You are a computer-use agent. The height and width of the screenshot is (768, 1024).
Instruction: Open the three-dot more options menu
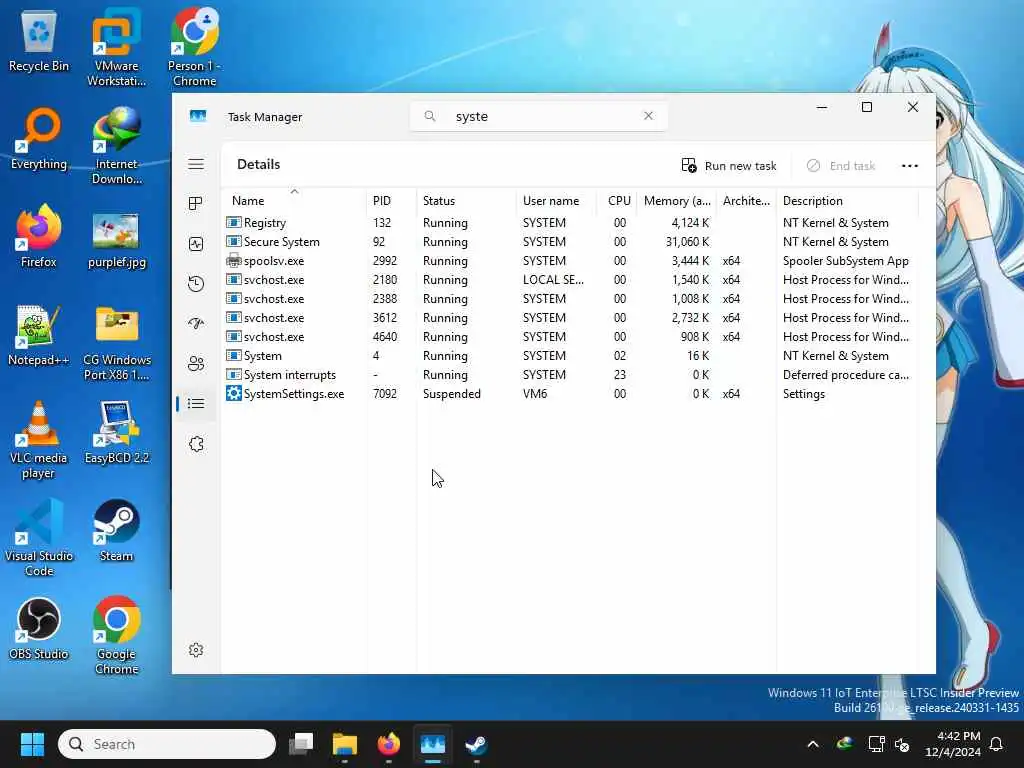click(x=910, y=166)
